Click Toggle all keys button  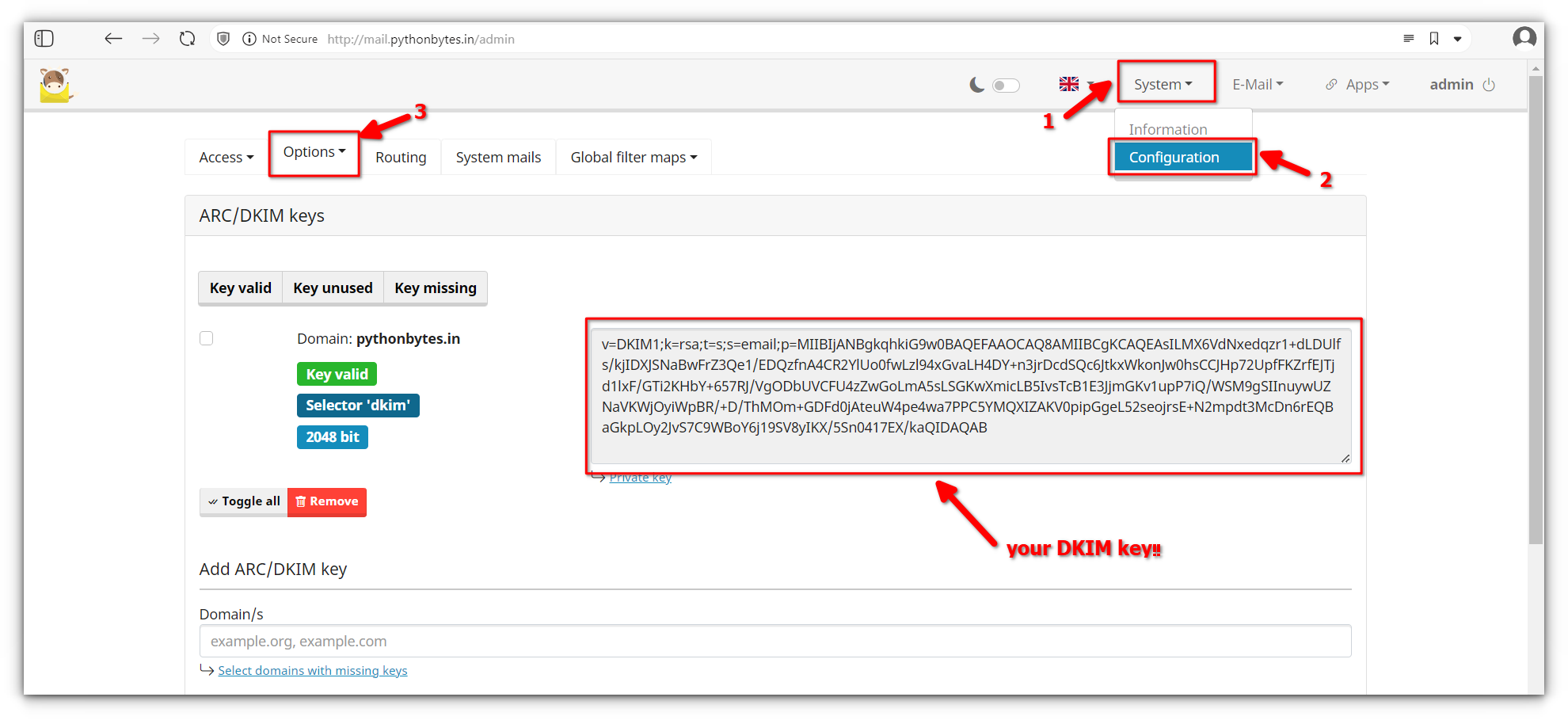244,501
